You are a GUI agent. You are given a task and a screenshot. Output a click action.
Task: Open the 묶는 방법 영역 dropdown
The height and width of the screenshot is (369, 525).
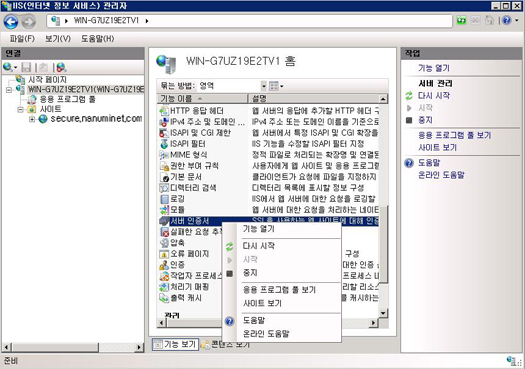(x=264, y=86)
